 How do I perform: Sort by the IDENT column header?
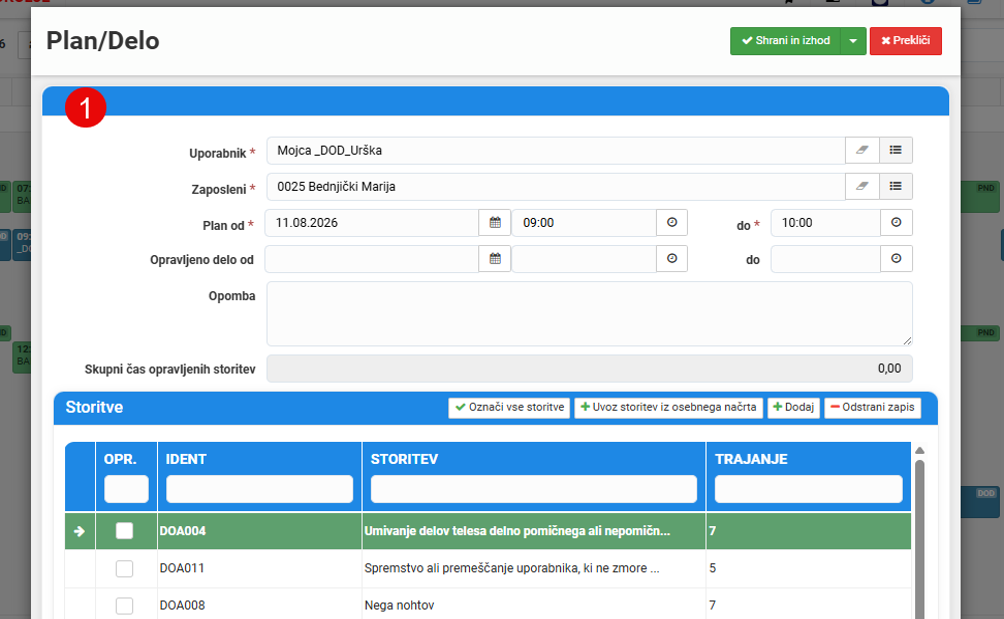click(186, 459)
